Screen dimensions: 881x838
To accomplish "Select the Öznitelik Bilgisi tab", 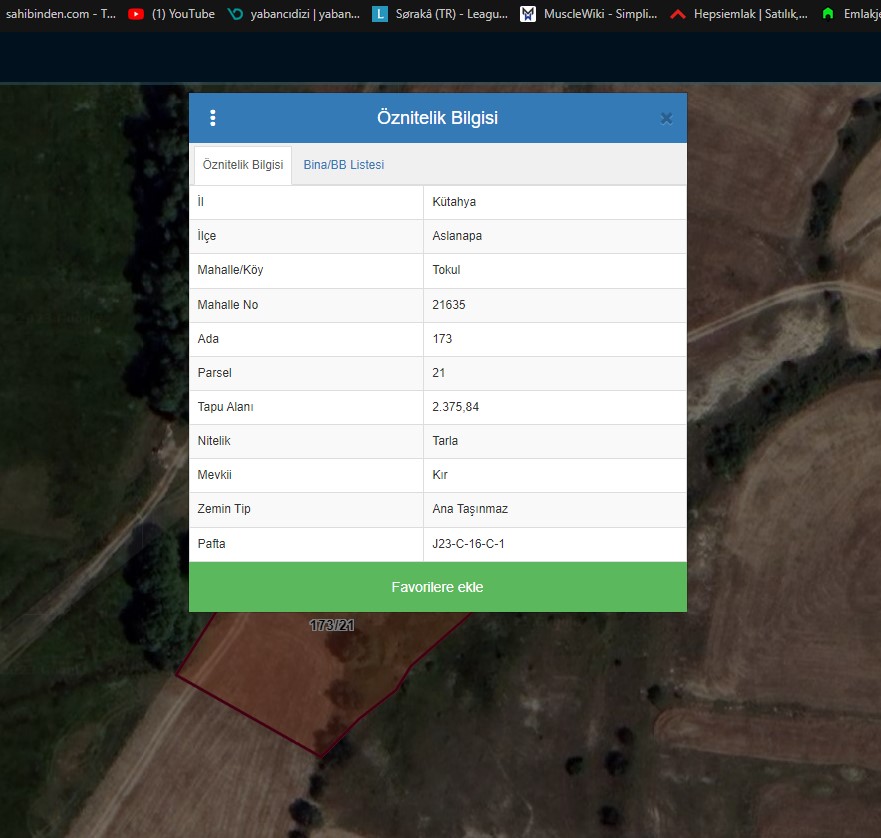I will (x=243, y=165).
